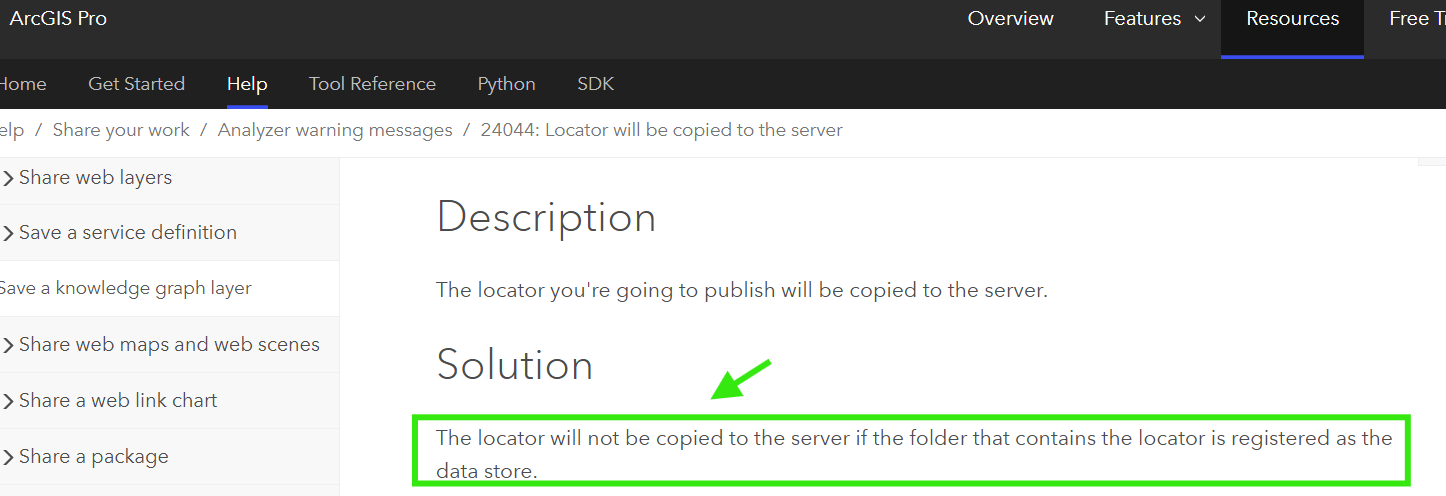Open the Overview page
1446x496 pixels.
click(x=1010, y=19)
